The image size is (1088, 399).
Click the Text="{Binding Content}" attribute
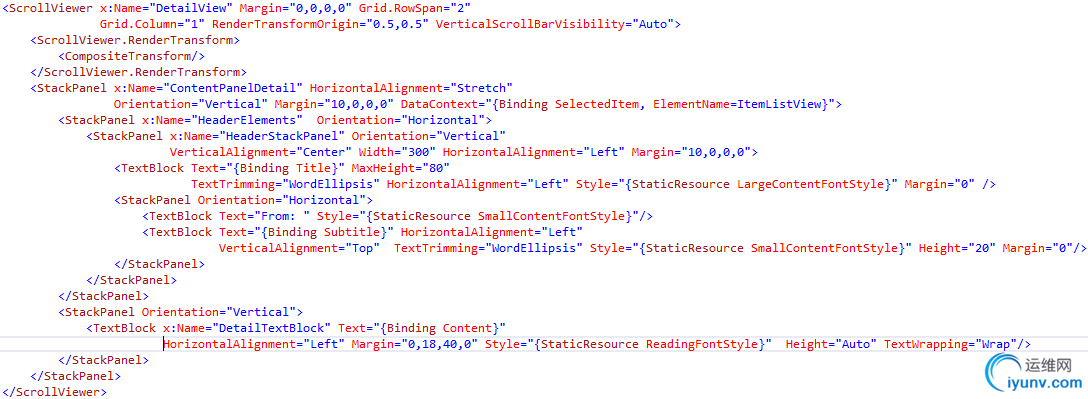(x=422, y=328)
